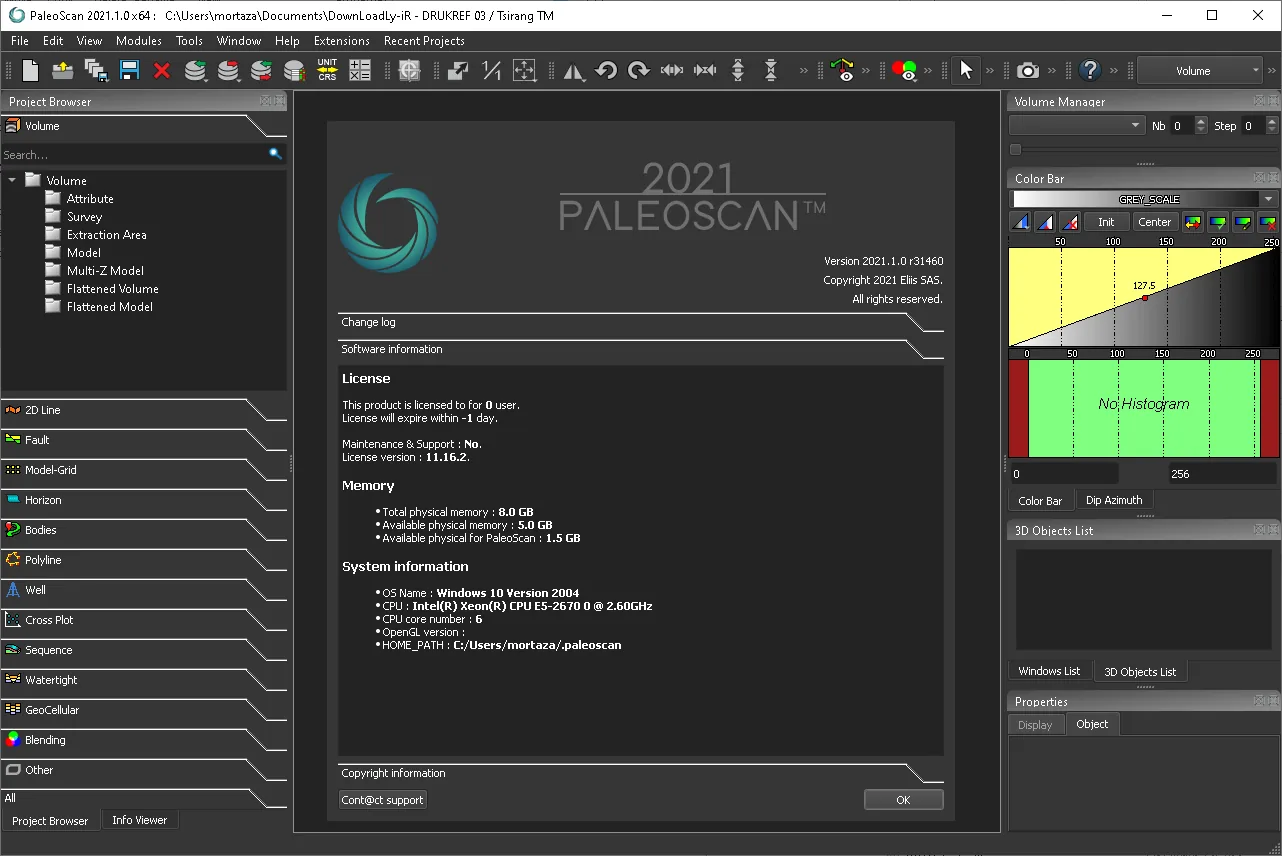Expand the Copyright information section
Image resolution: width=1282 pixels, height=856 pixels.
coord(641,773)
